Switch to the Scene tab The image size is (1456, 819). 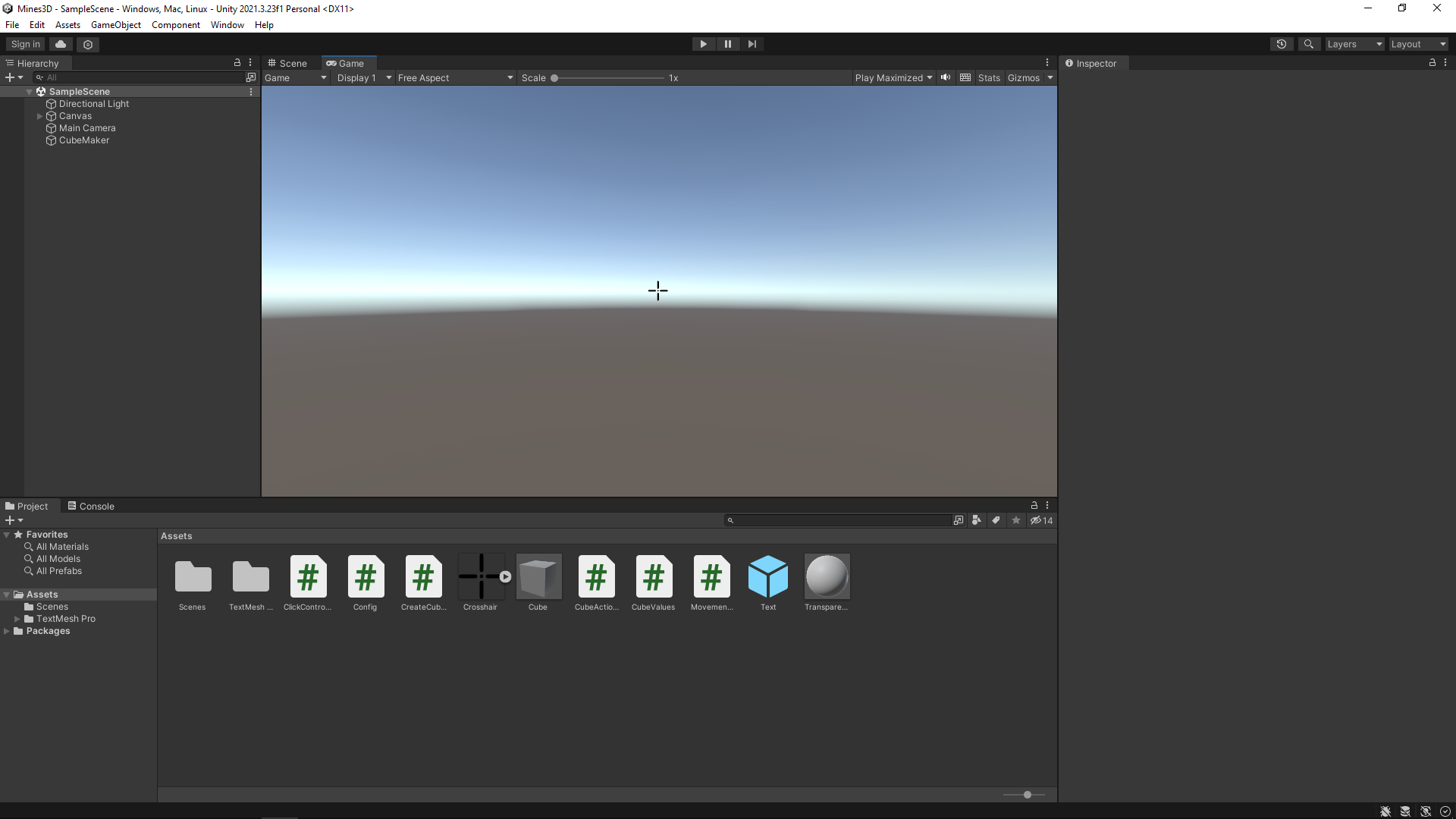click(x=287, y=63)
